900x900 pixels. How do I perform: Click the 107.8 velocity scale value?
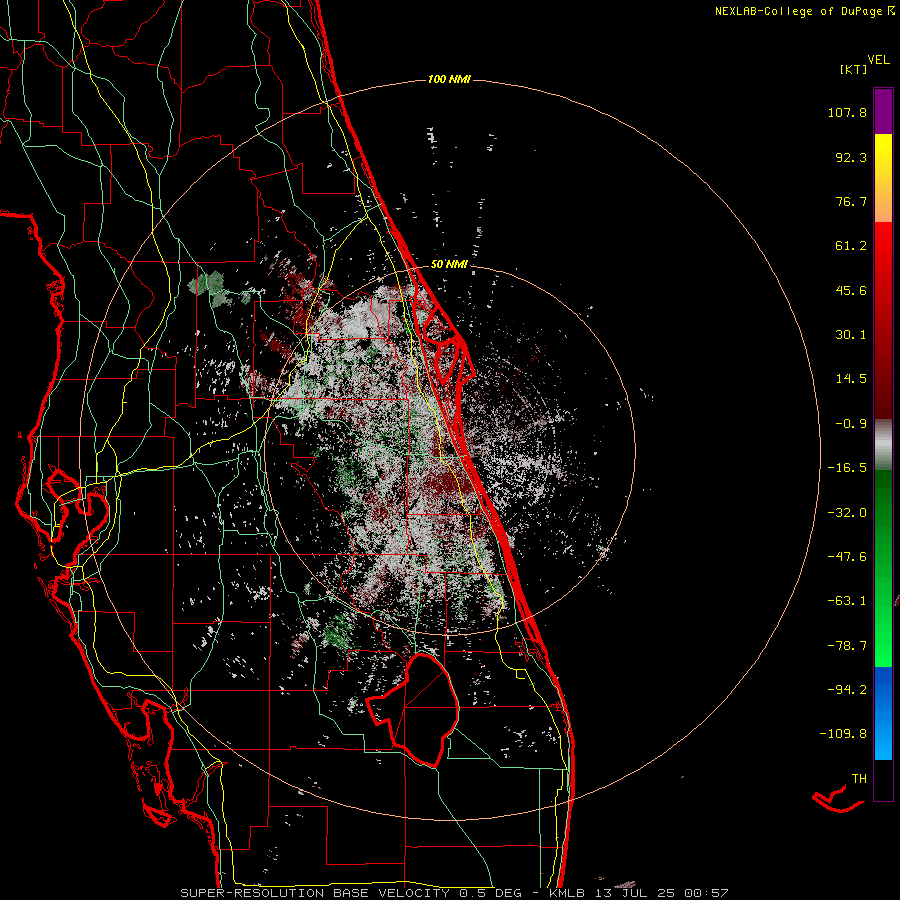(847, 112)
